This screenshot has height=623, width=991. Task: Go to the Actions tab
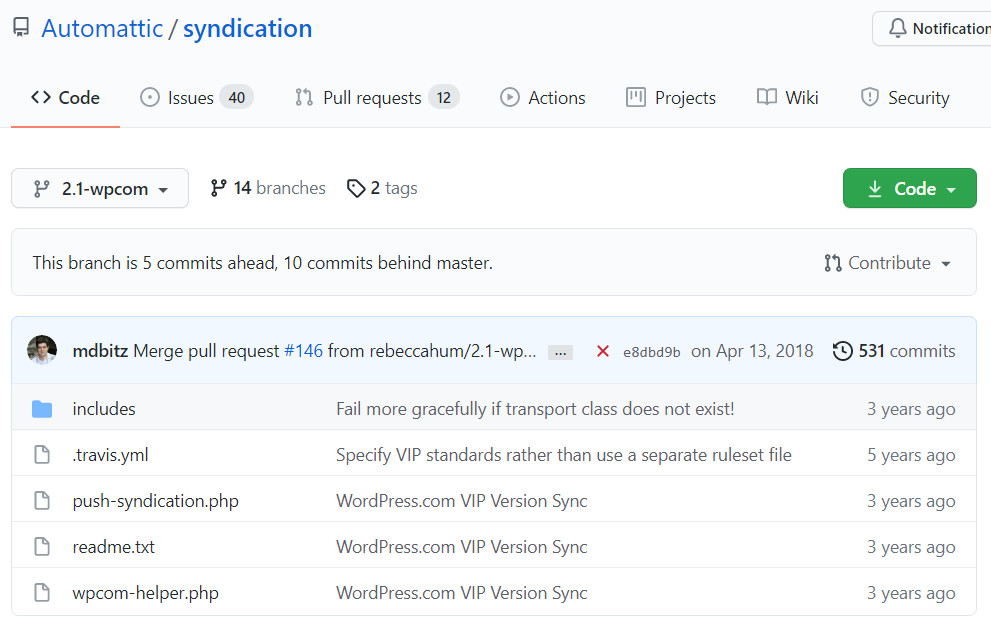[x=543, y=98]
